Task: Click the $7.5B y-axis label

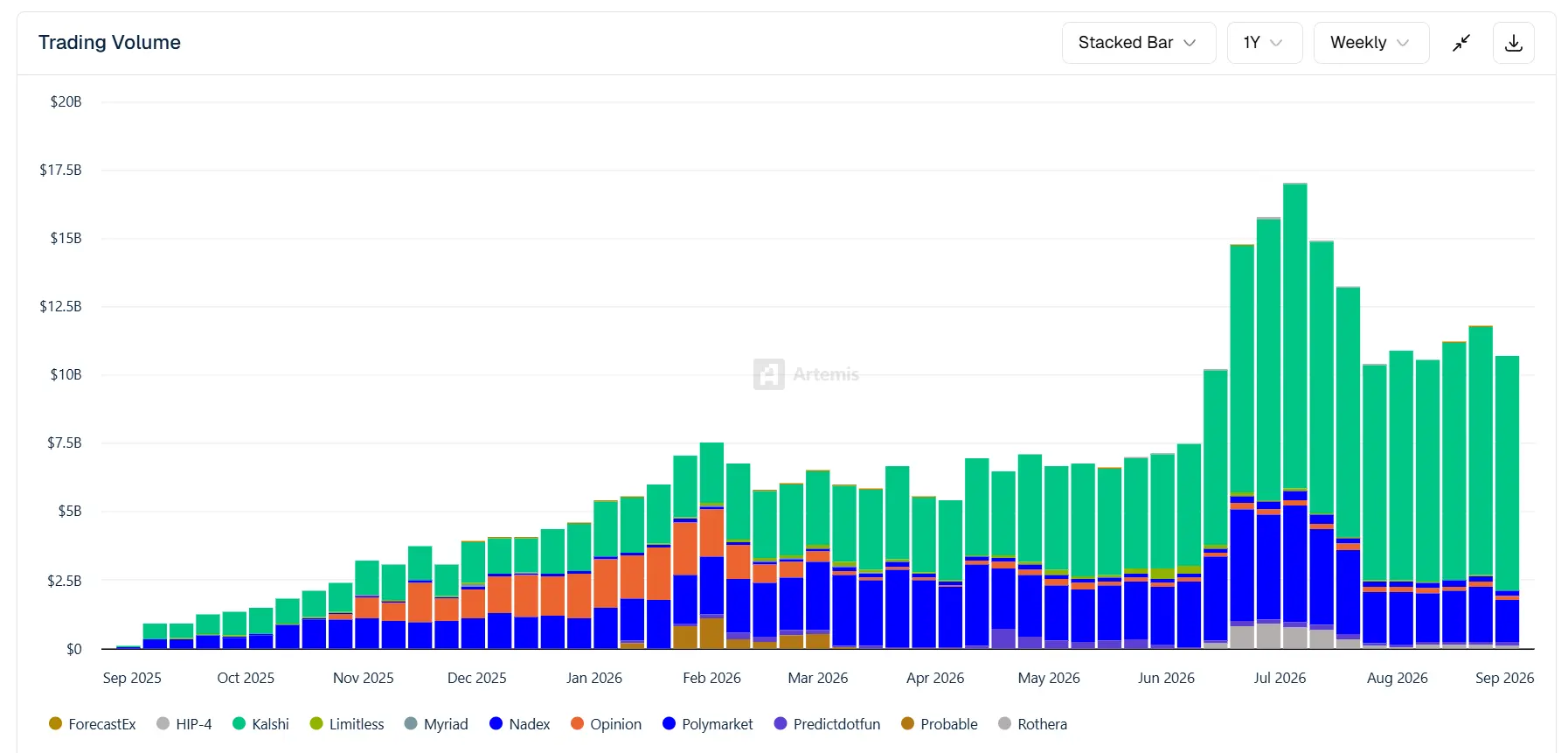Action: click(x=65, y=443)
